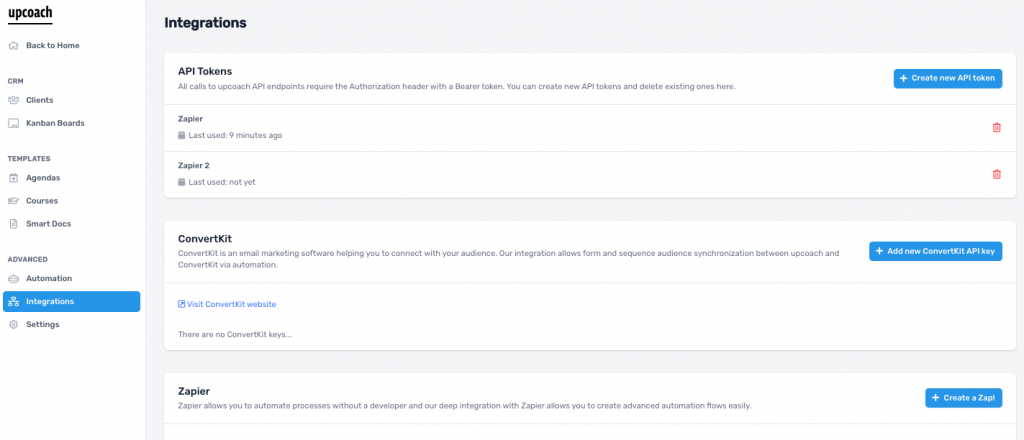Click the Zapier 2 token name
The image size is (1024, 440).
click(193, 166)
